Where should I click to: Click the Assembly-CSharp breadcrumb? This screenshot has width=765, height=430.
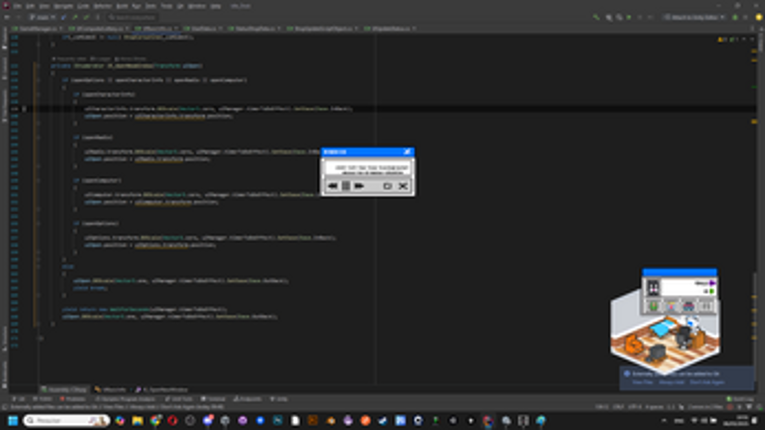click(x=64, y=390)
